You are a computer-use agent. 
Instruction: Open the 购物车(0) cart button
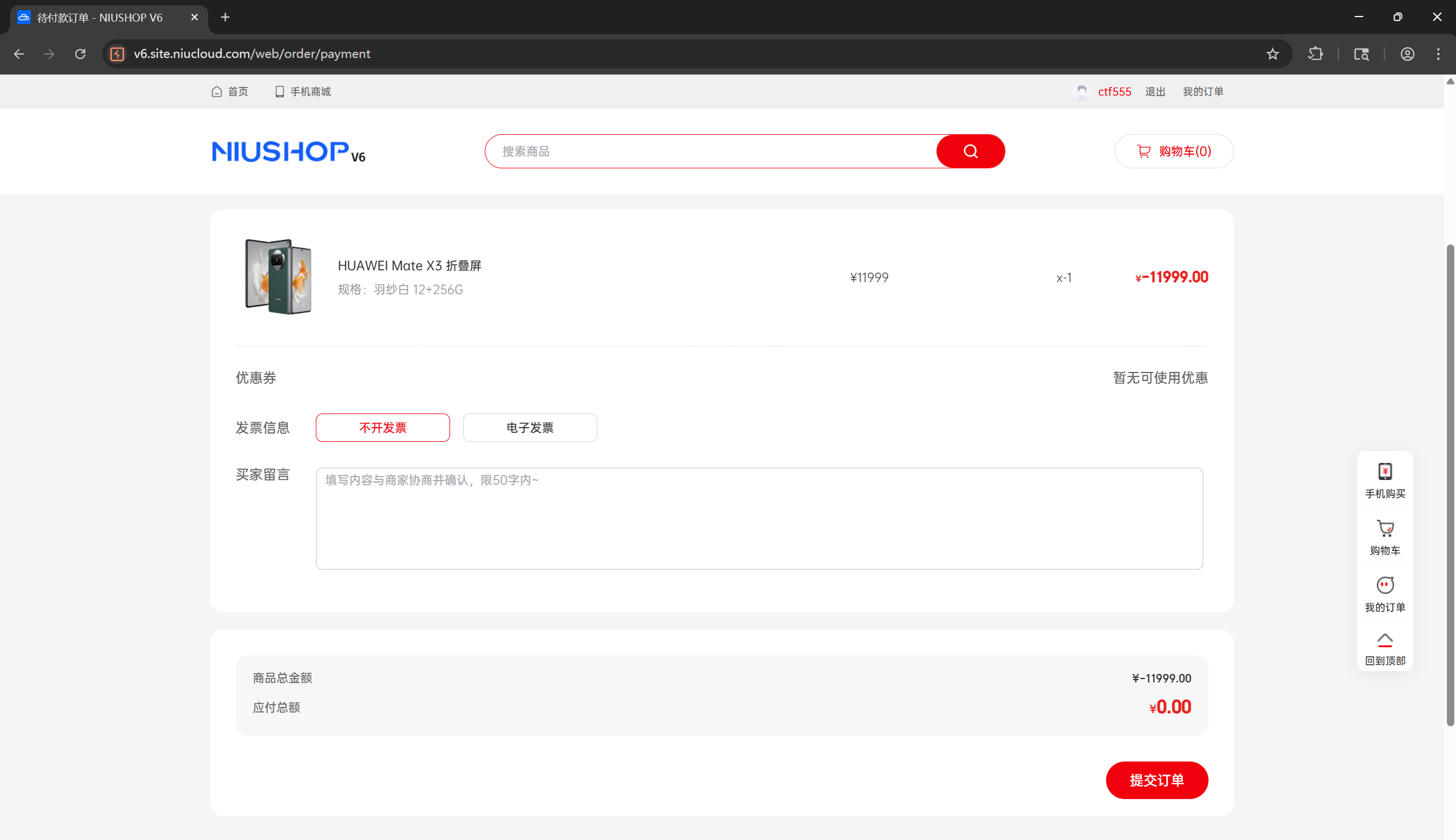coord(1173,151)
